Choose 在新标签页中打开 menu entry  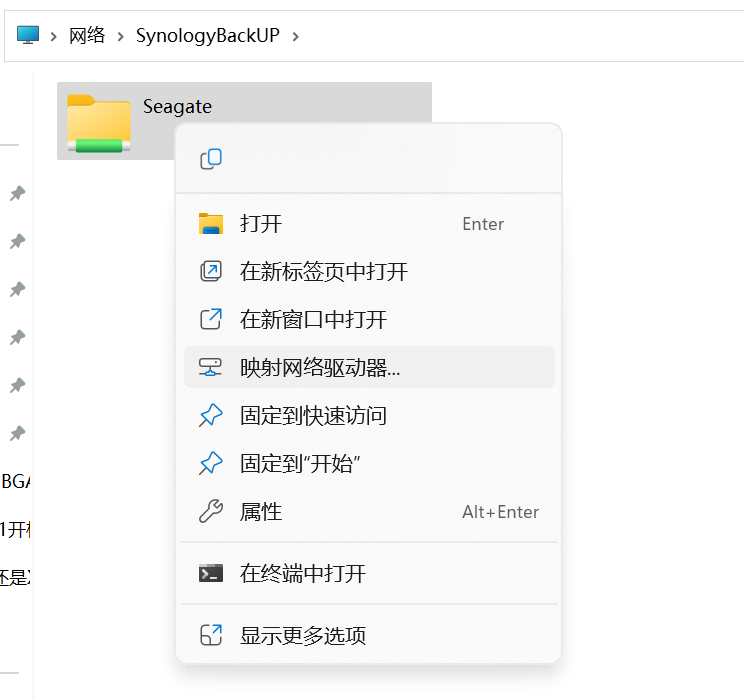(x=369, y=271)
